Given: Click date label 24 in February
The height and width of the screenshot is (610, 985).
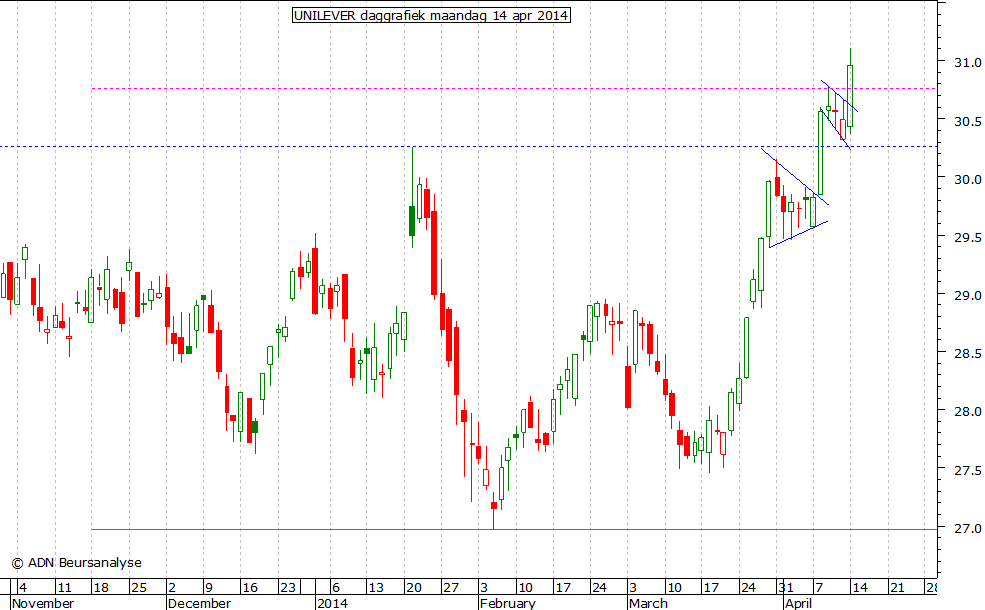Looking at the screenshot, I should pos(599,588).
